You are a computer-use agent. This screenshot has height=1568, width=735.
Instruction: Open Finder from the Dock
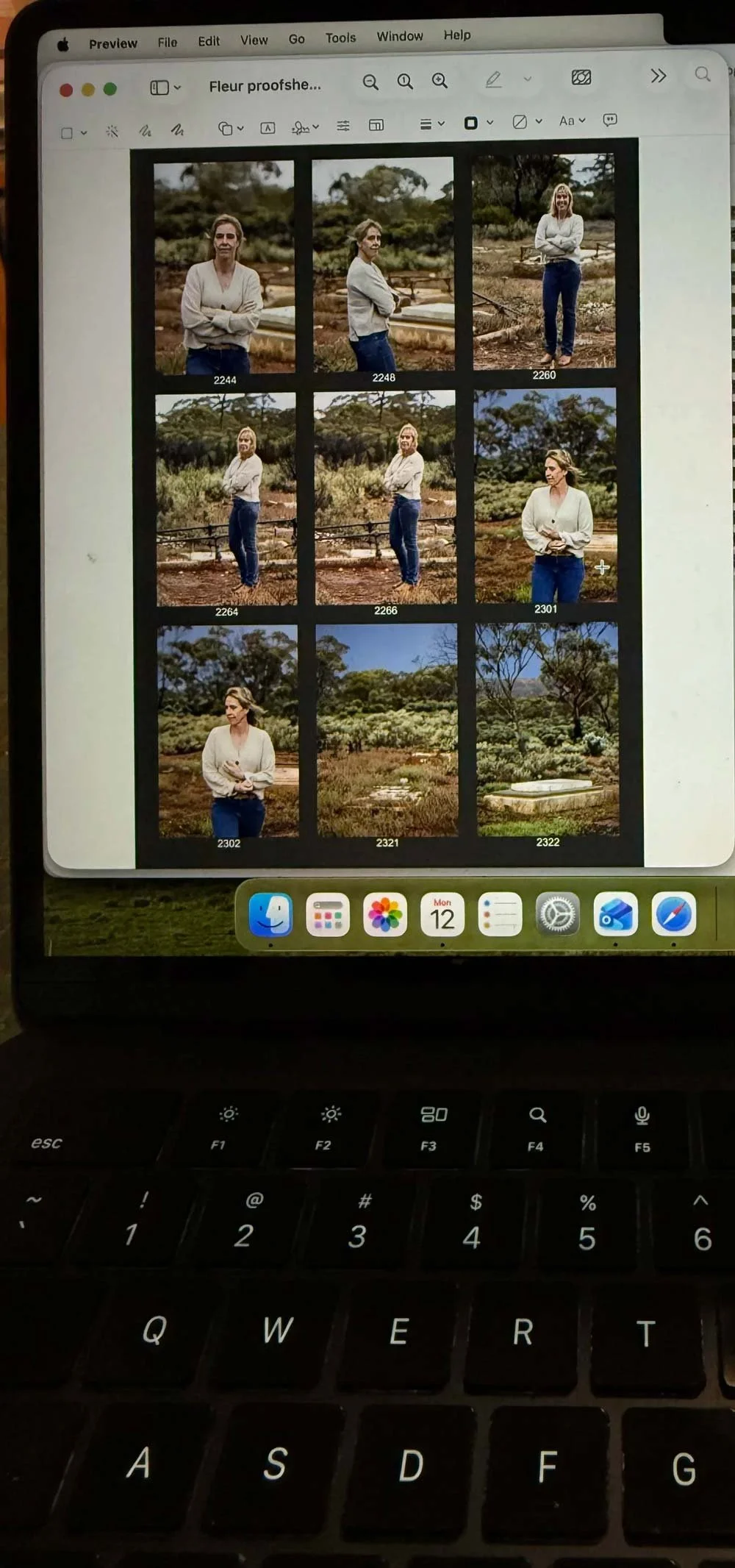pos(270,915)
